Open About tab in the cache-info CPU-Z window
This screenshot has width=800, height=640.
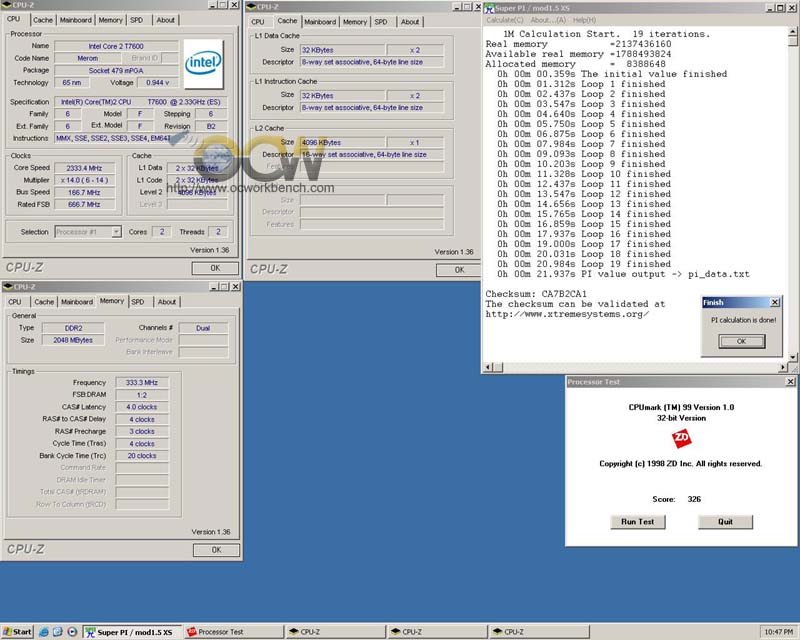[x=410, y=22]
